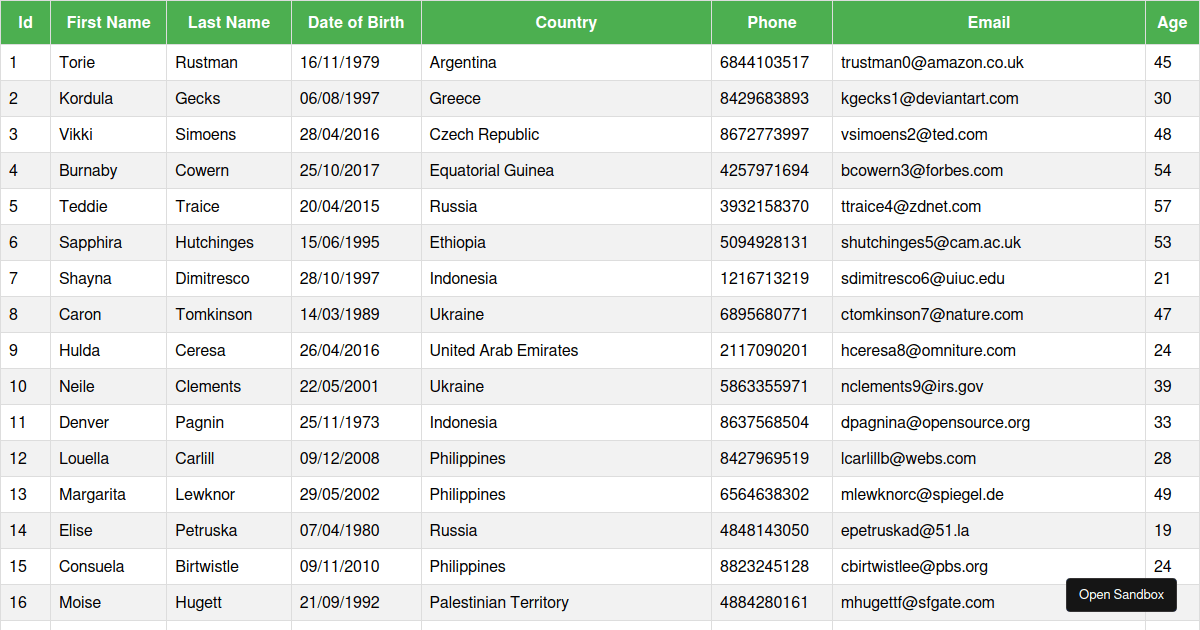Select the Date of Birth header
The height and width of the screenshot is (630, 1200).
coord(356,22)
